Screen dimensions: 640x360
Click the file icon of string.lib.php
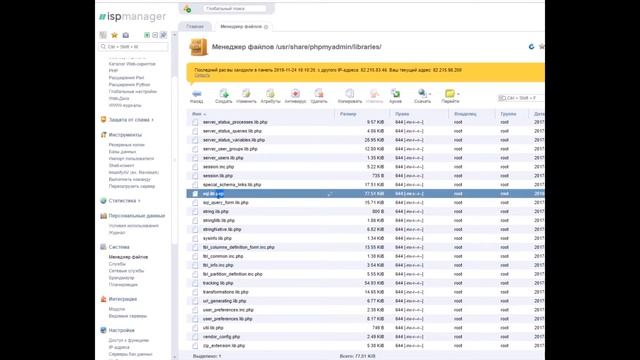pyautogui.click(x=196, y=211)
